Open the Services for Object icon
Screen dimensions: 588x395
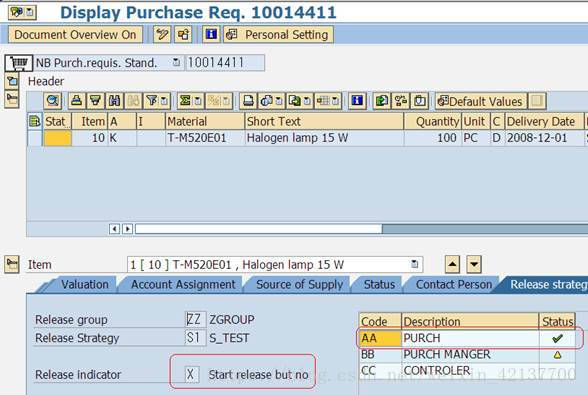tap(22, 12)
